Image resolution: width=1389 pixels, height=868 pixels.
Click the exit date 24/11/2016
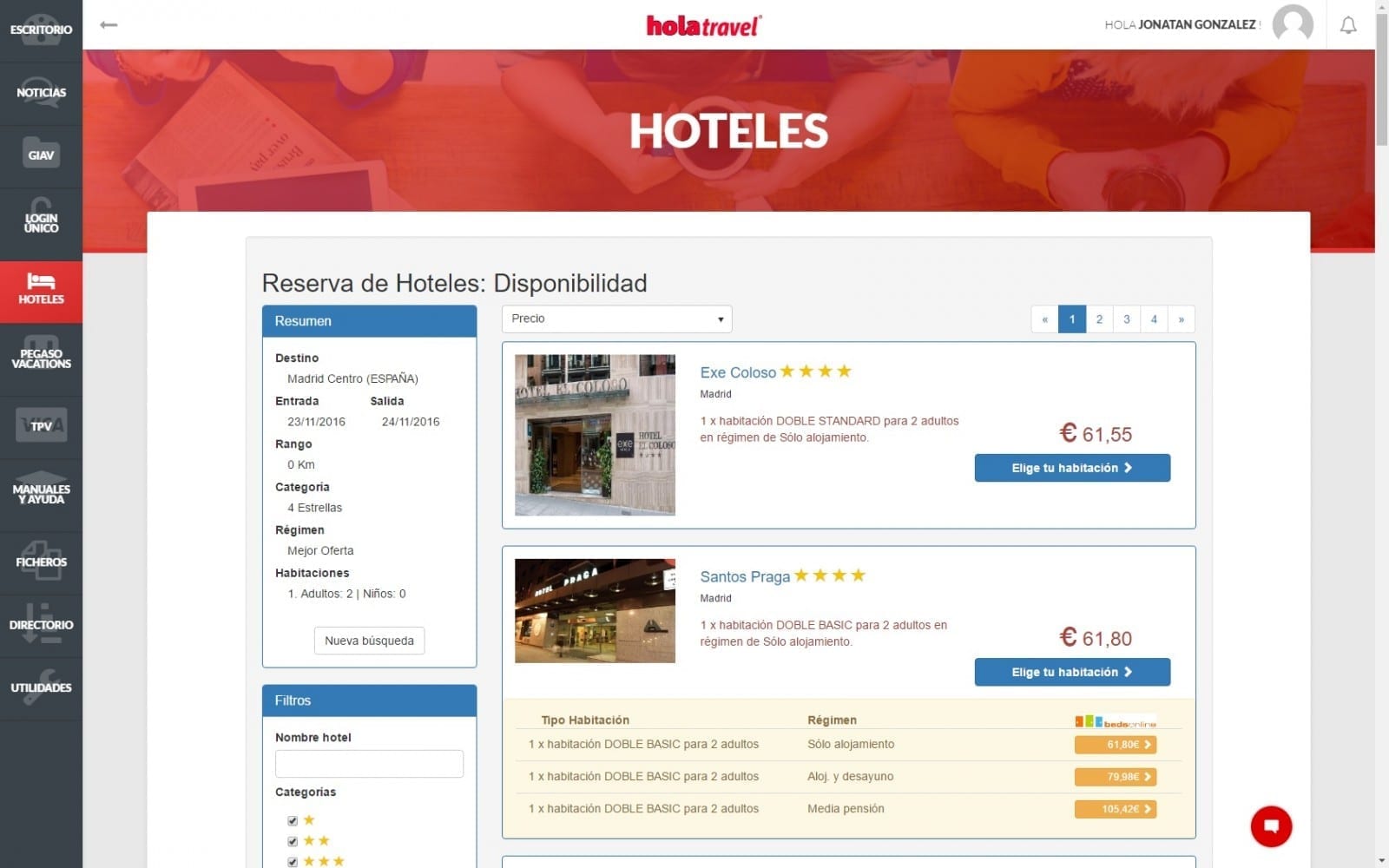click(x=411, y=422)
